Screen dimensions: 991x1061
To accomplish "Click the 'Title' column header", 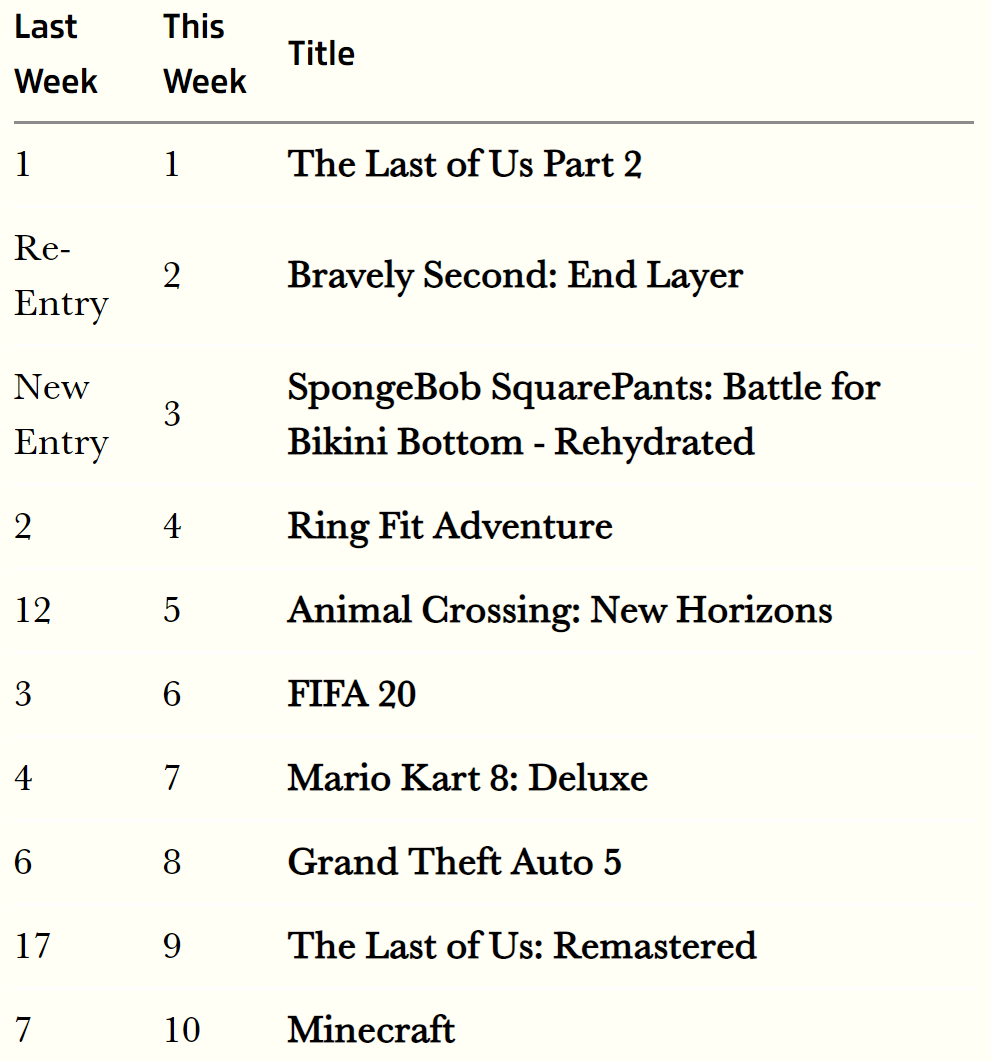I will click(321, 54).
